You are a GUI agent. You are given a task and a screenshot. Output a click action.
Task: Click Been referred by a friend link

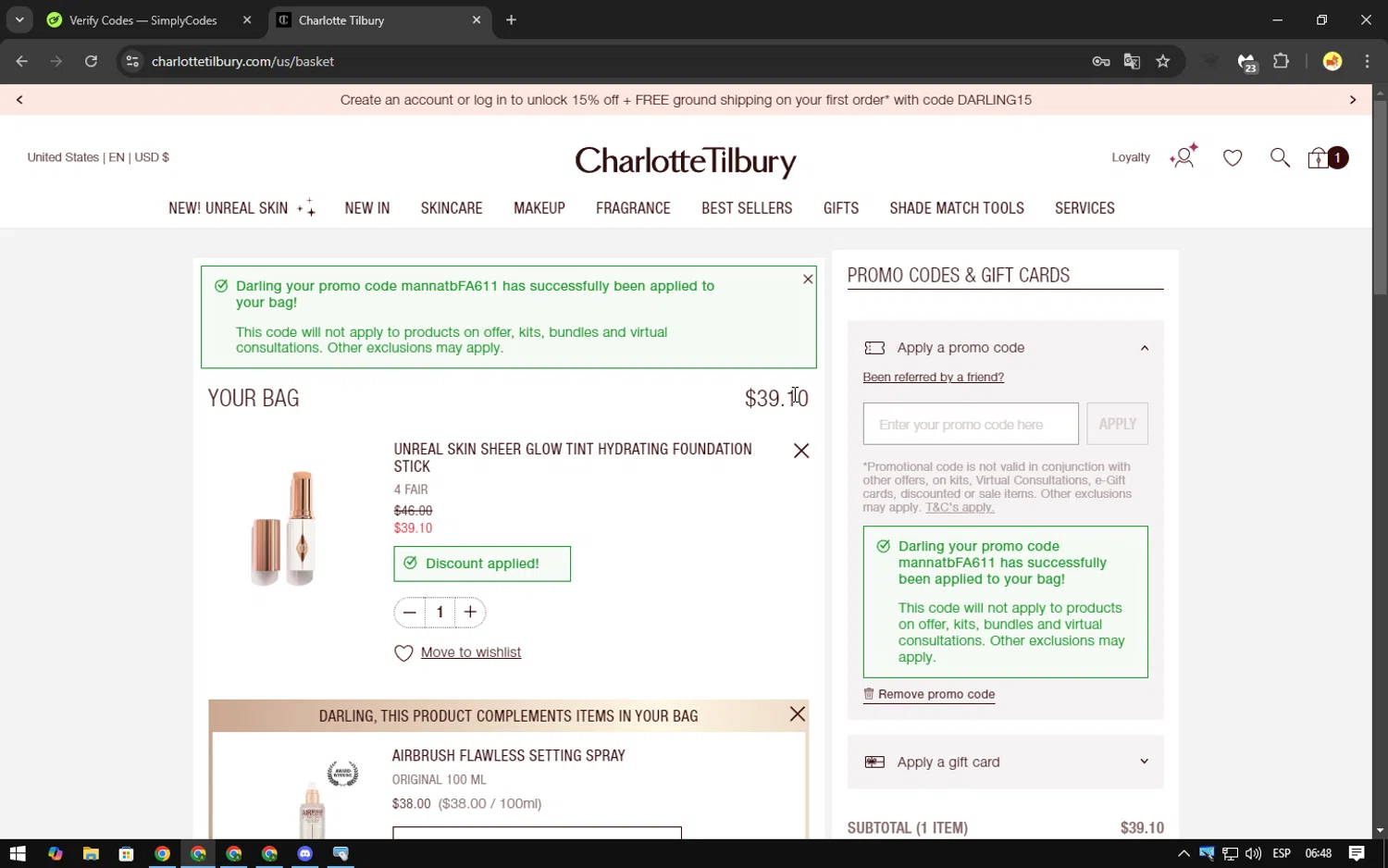(x=933, y=377)
